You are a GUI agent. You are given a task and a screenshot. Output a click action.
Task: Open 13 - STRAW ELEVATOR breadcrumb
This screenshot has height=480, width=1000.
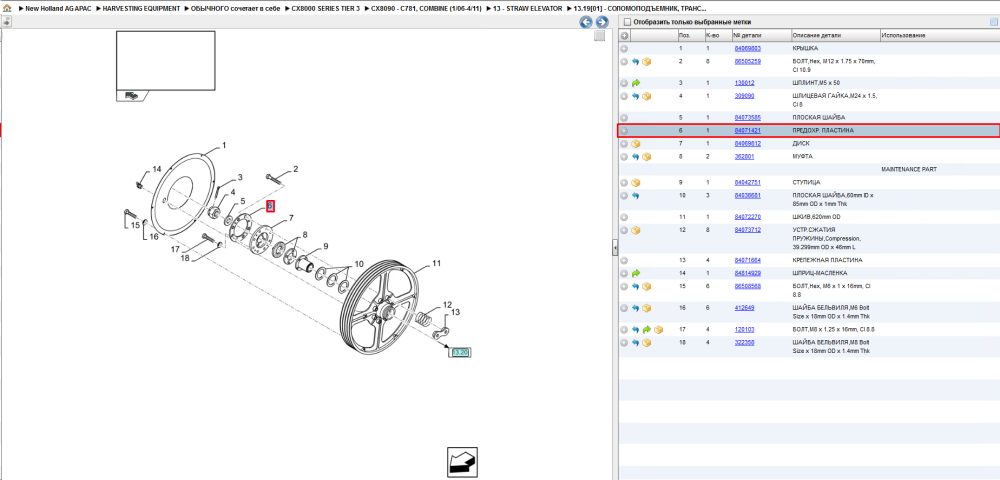(528, 10)
